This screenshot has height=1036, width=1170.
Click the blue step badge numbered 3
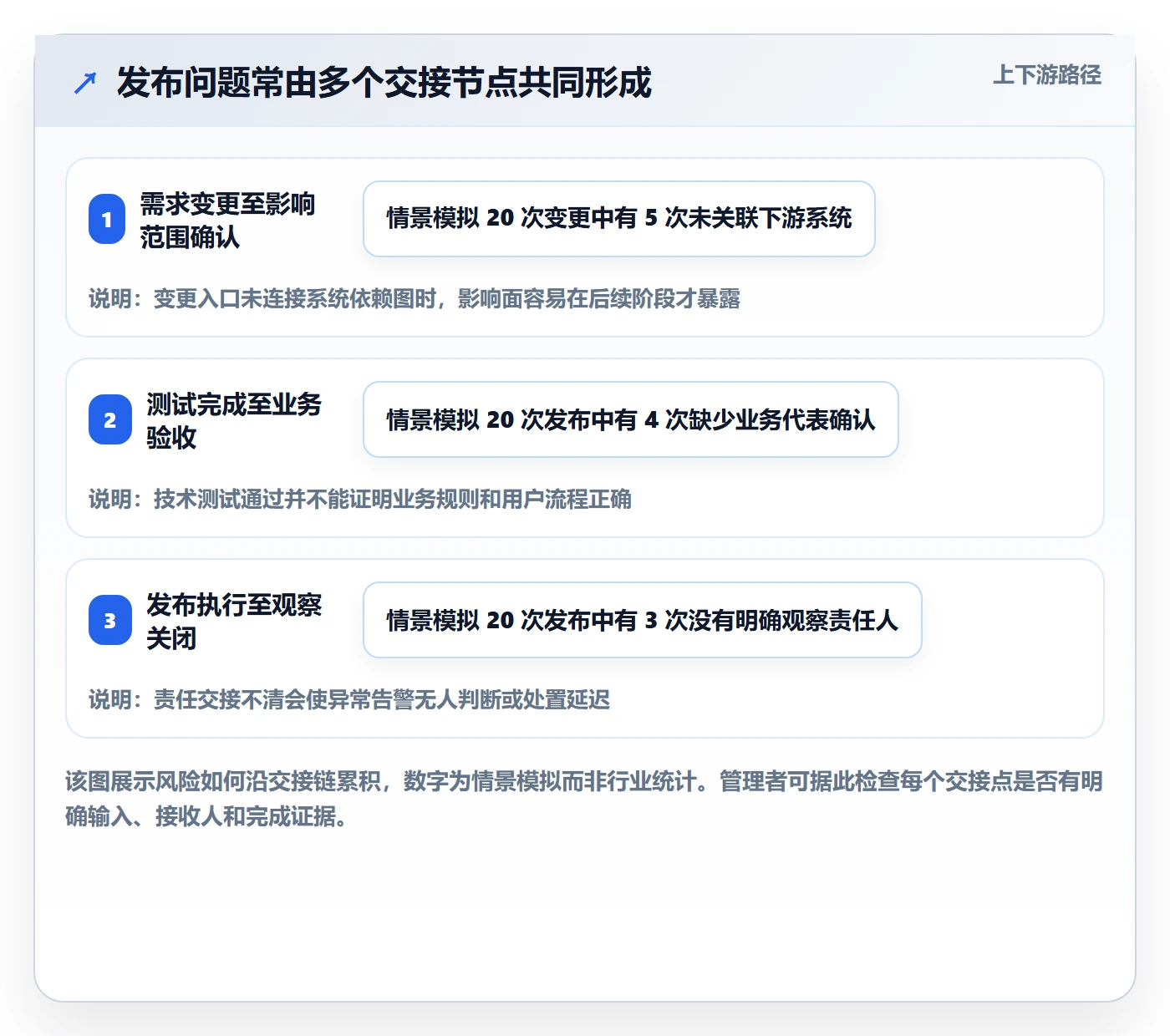click(110, 620)
